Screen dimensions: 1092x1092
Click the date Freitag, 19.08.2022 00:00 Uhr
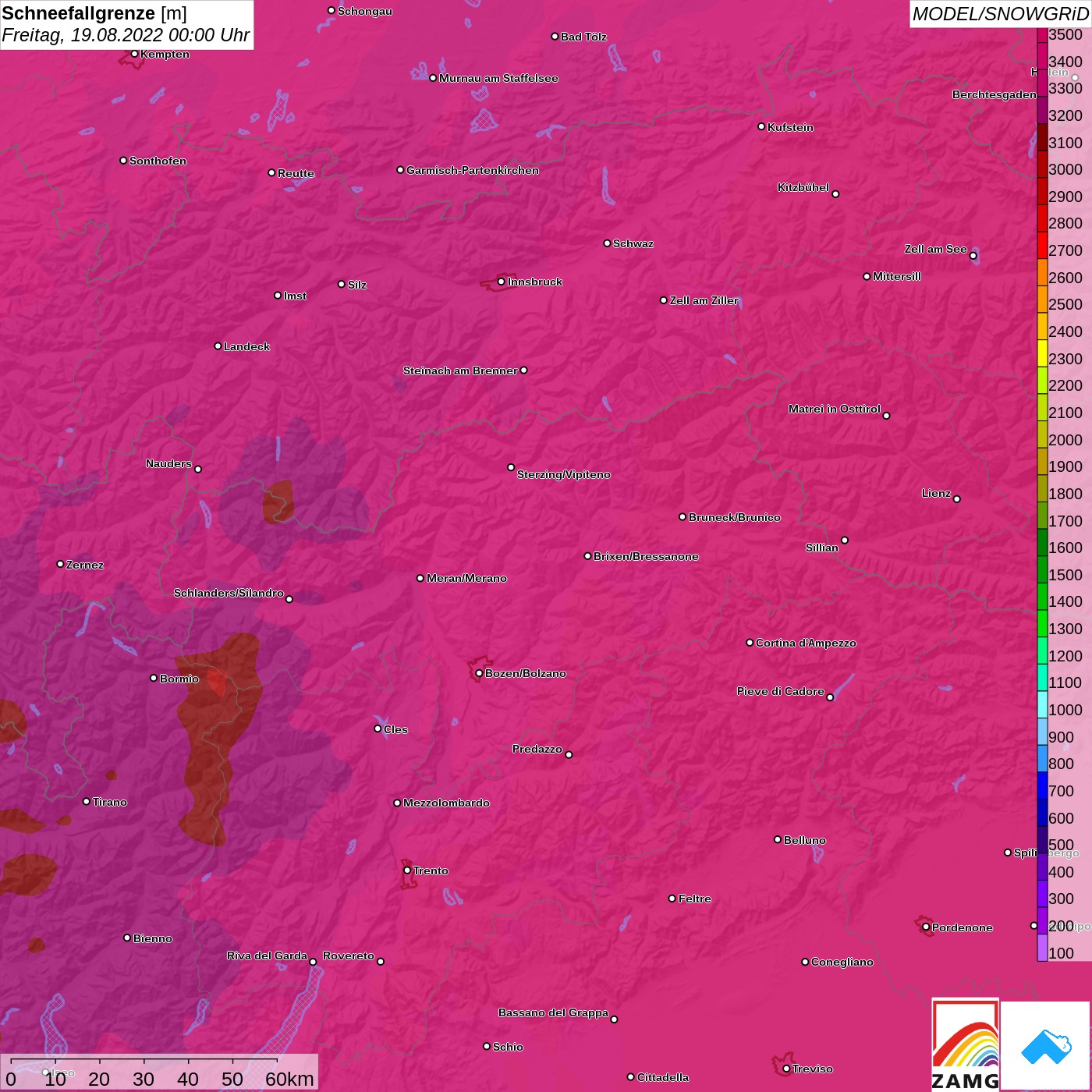pyautogui.click(x=126, y=35)
